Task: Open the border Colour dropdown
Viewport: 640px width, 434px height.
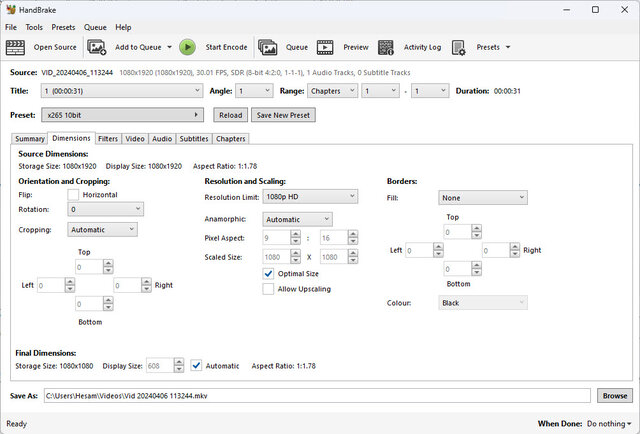Action: 483,302
